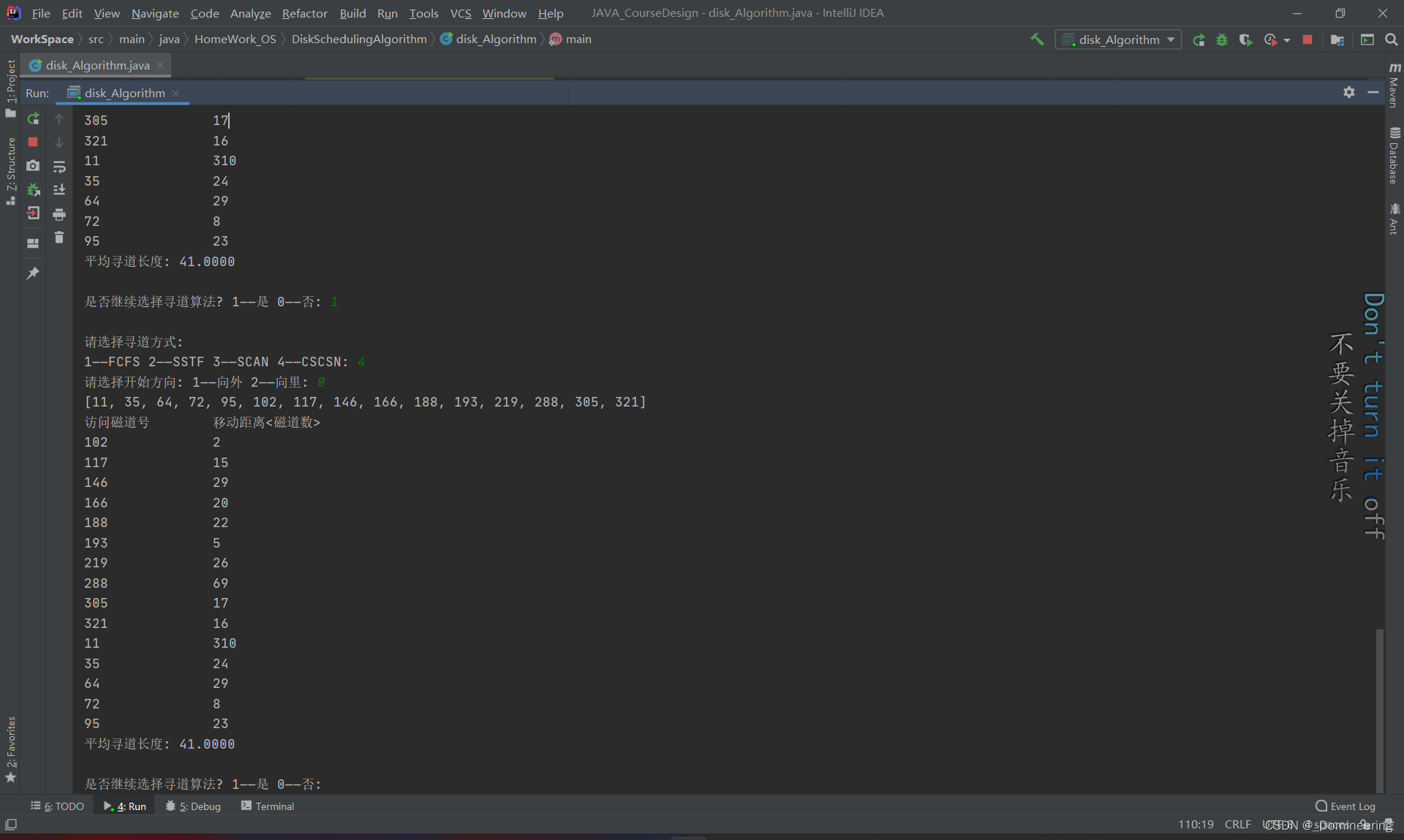Expand profiler run dropdown arrow

coord(1287,40)
